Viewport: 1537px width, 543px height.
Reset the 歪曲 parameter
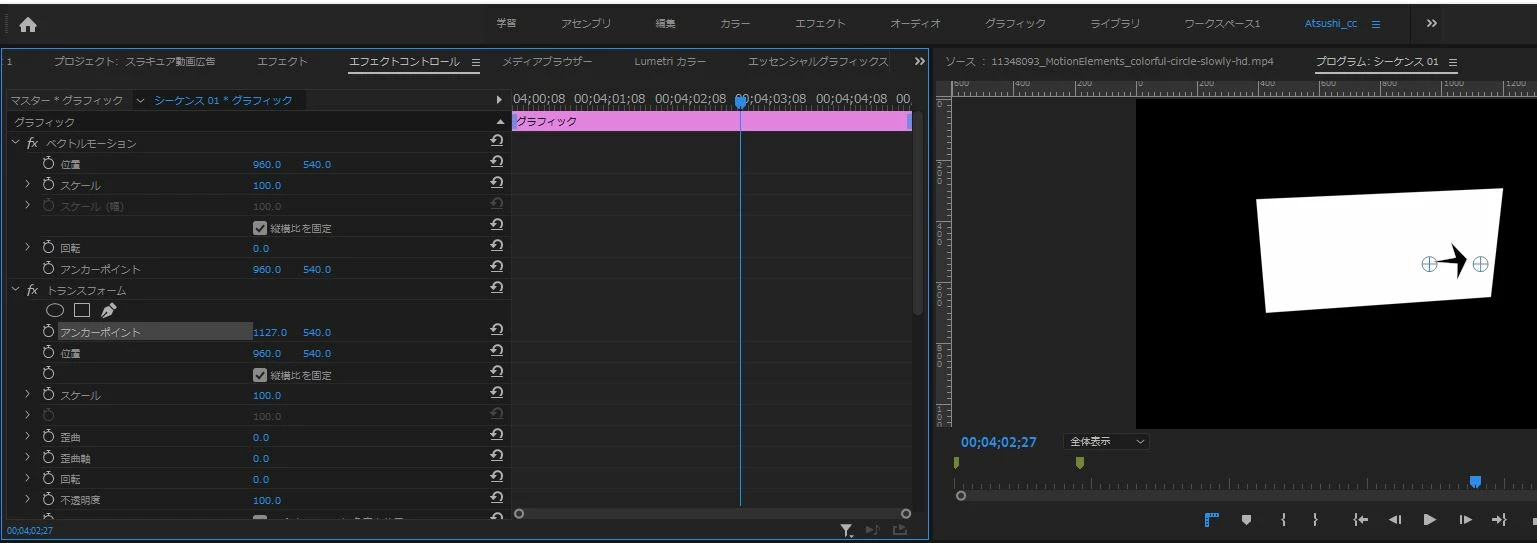click(x=496, y=436)
